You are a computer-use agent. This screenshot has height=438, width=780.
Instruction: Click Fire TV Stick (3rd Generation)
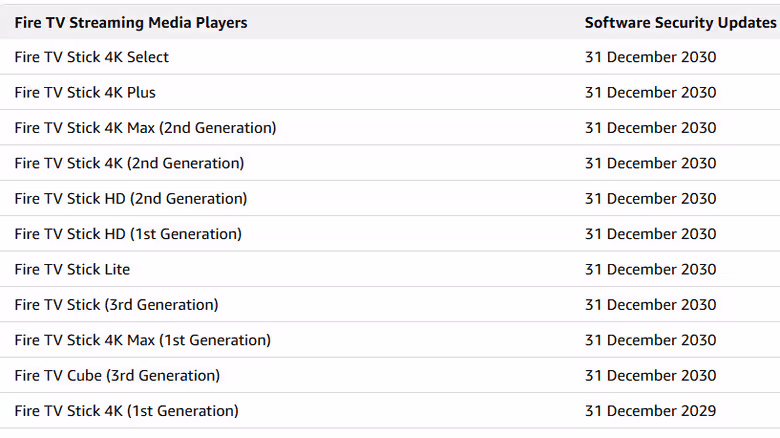tap(116, 305)
